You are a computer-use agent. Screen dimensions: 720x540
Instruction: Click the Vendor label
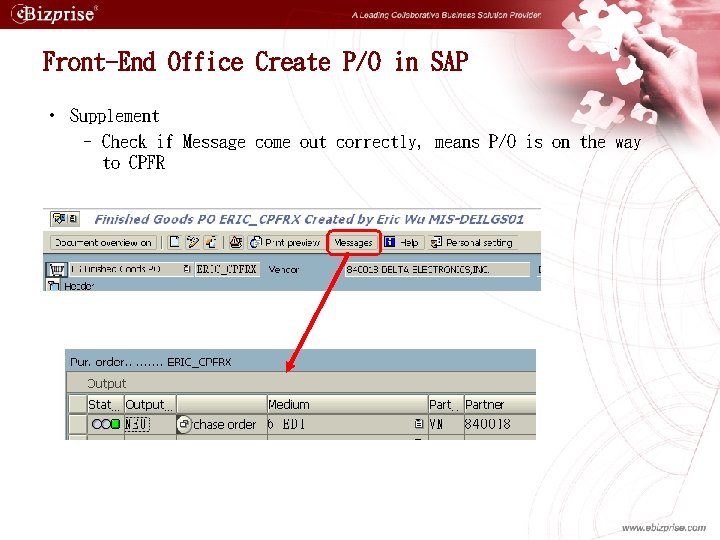click(x=284, y=270)
